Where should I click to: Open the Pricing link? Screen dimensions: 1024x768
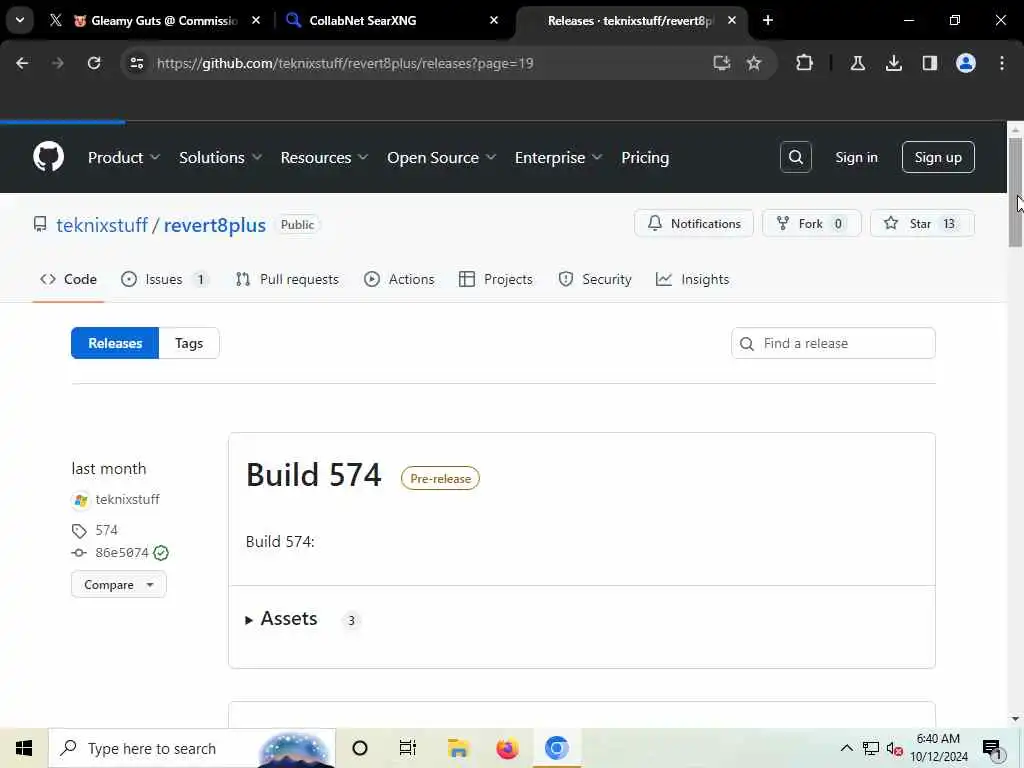645,157
